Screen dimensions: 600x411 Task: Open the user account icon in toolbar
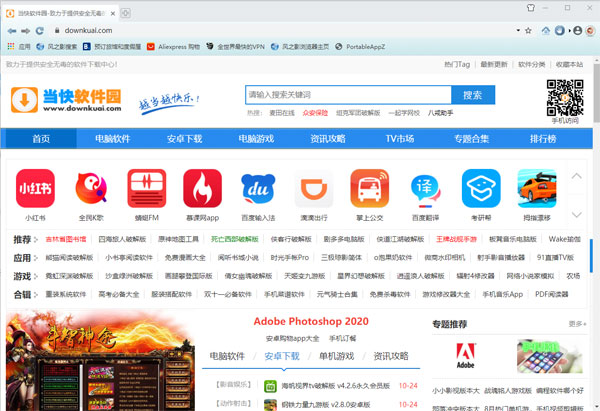pos(578,31)
